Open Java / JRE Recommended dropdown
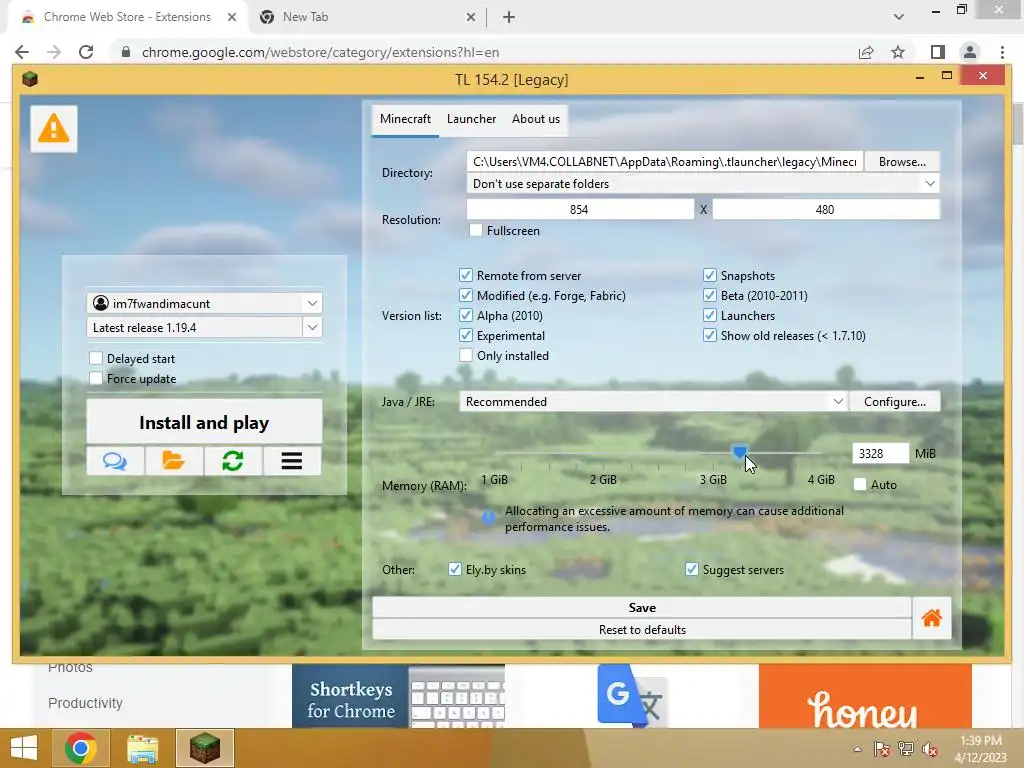This screenshot has width=1024, height=768. tap(653, 402)
